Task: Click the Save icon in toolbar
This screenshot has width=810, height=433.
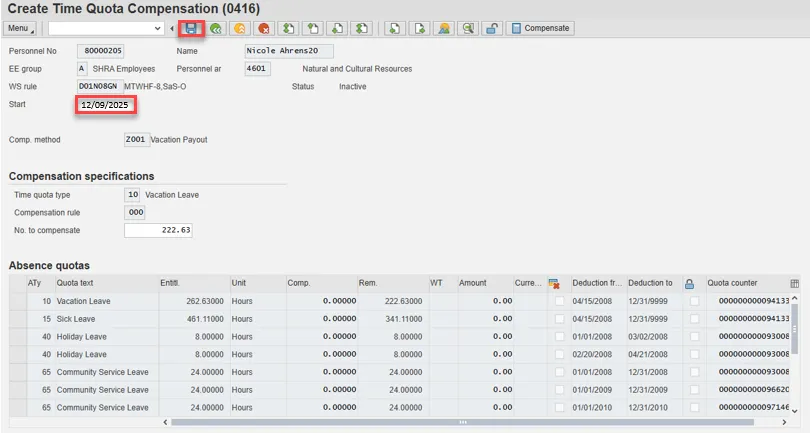Action: click(190, 28)
